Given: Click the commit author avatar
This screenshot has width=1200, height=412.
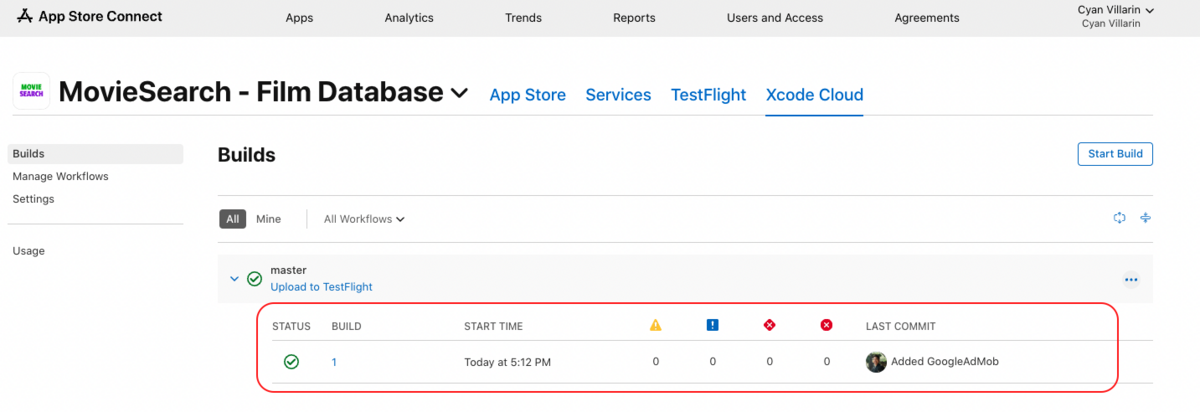Looking at the screenshot, I should coord(876,362).
